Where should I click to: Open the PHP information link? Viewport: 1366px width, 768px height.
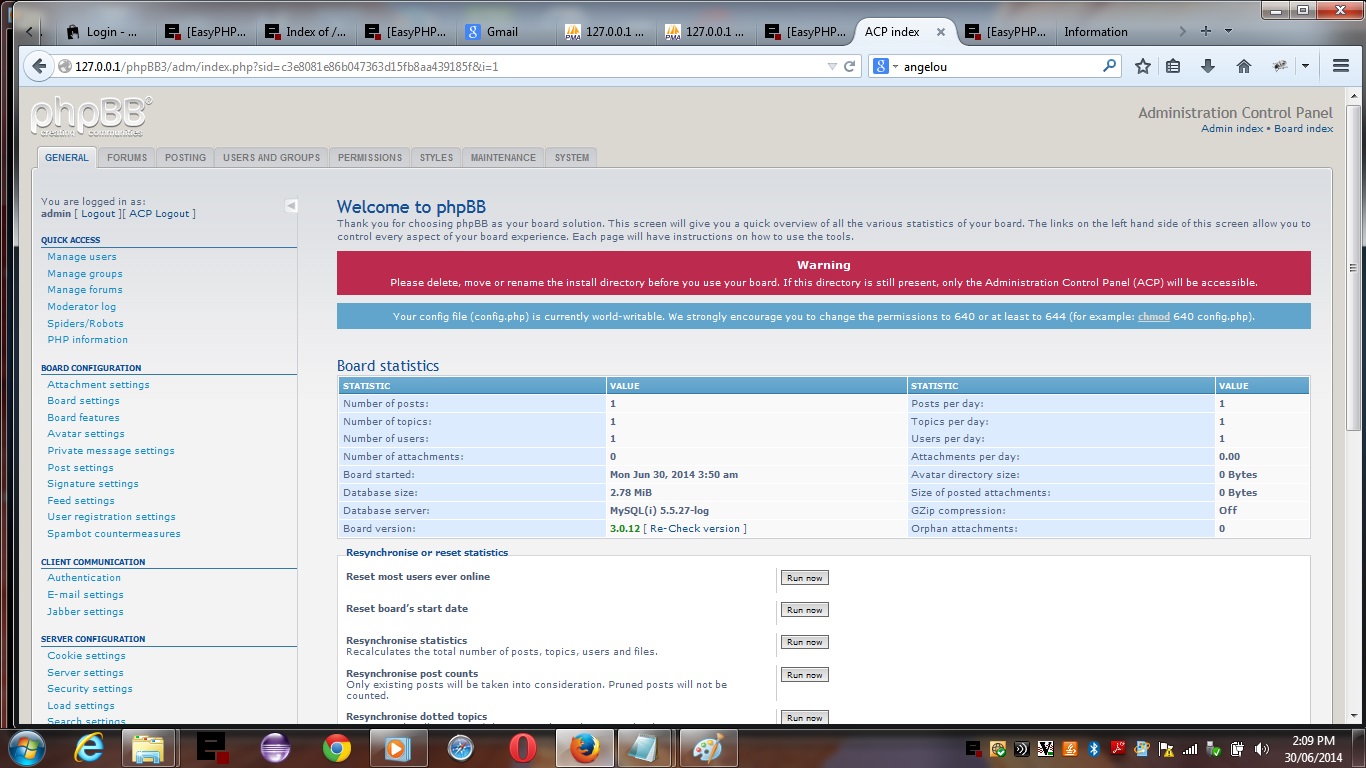click(x=87, y=340)
